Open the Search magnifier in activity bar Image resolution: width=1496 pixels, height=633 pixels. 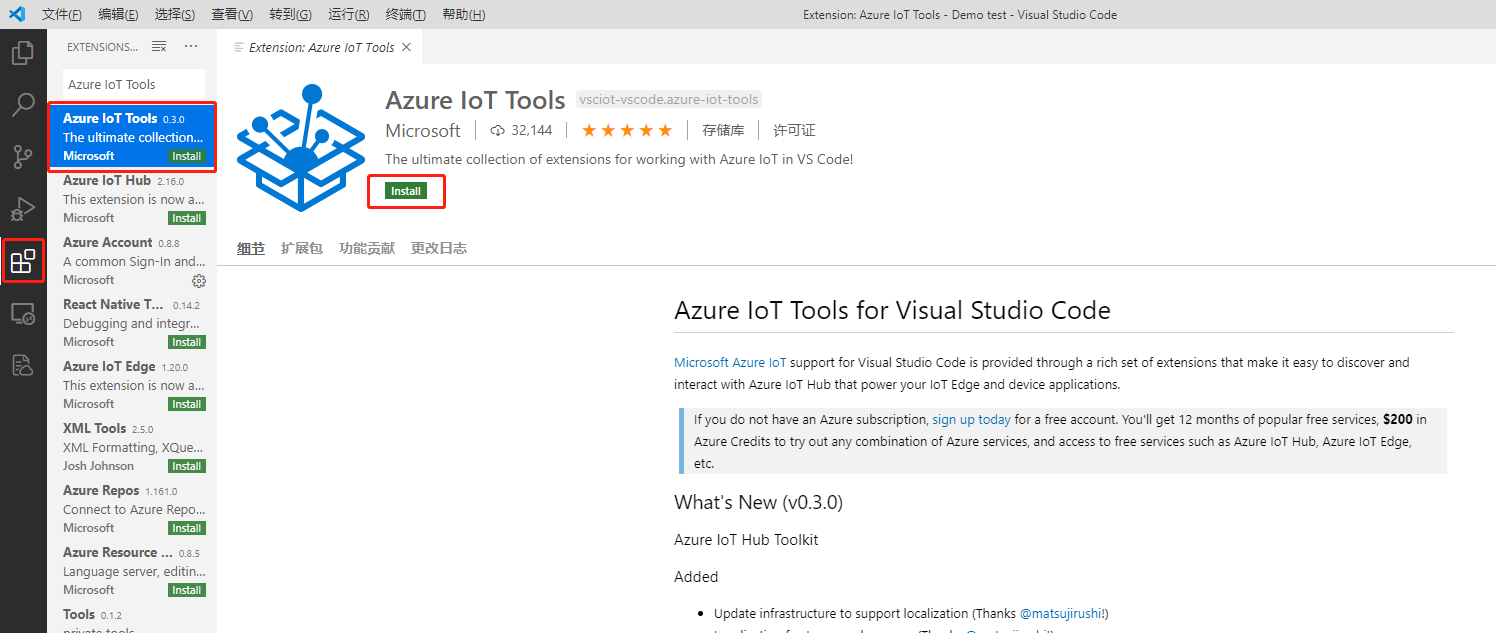[23, 105]
